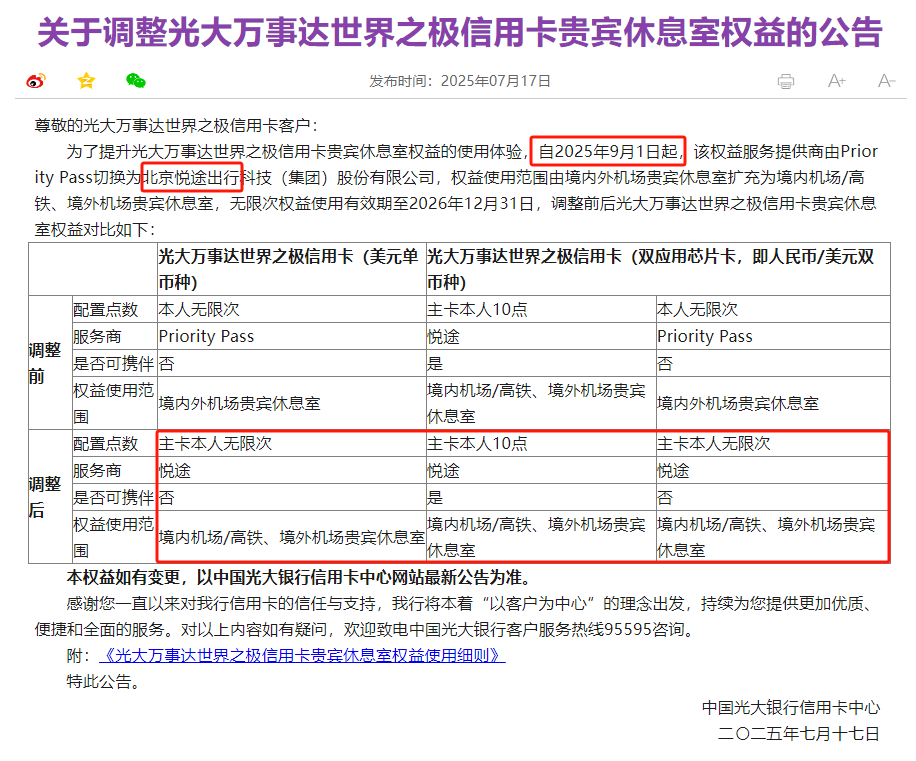This screenshot has width=916, height=761.
Task: Click the 美元单币种 card column header
Action: pos(290,269)
